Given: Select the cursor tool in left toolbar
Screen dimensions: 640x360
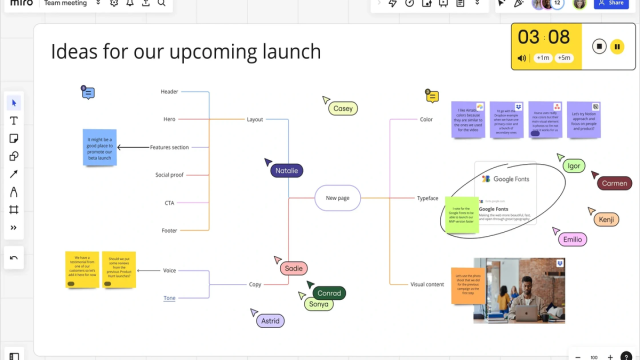Looking at the screenshot, I should [14, 103].
